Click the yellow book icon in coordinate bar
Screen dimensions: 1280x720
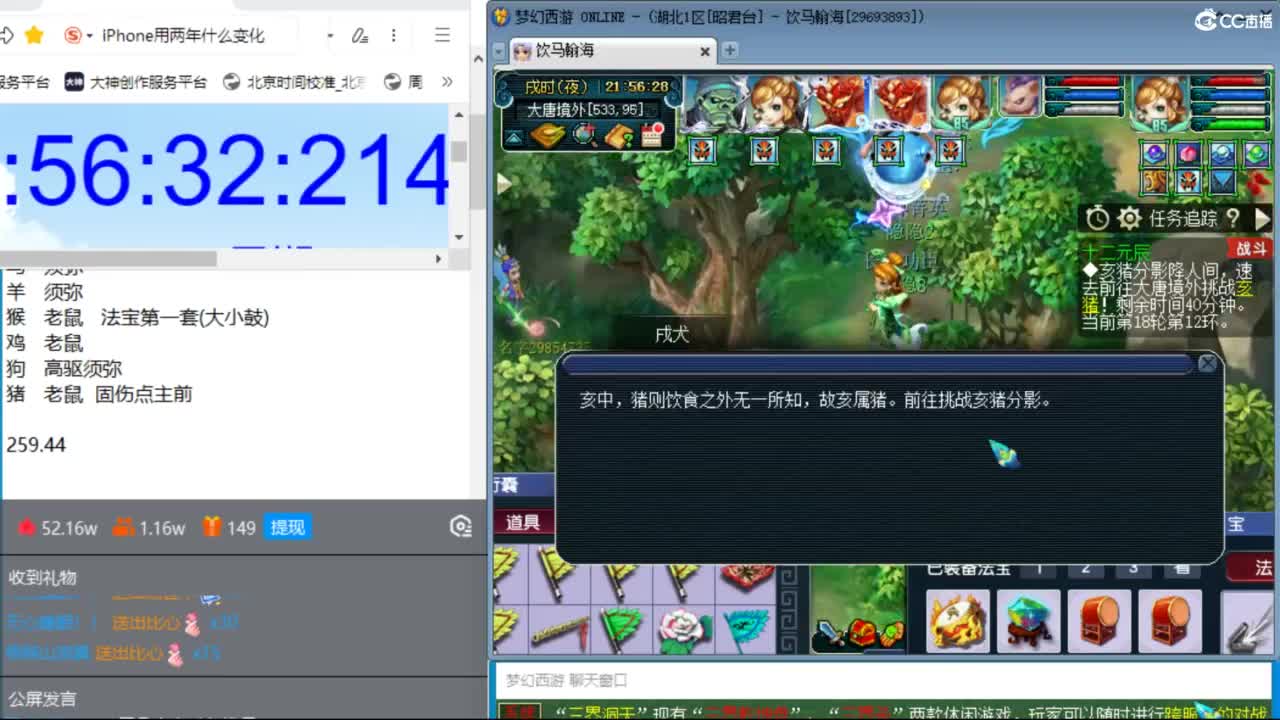click(619, 135)
